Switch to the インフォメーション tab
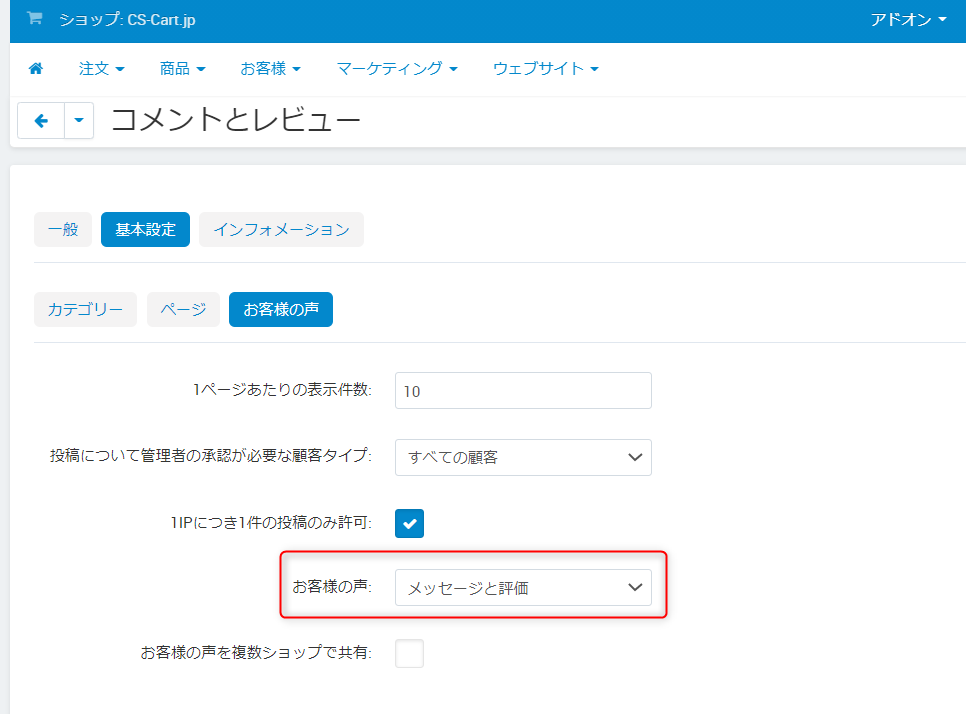This screenshot has width=966, height=714. tap(281, 229)
